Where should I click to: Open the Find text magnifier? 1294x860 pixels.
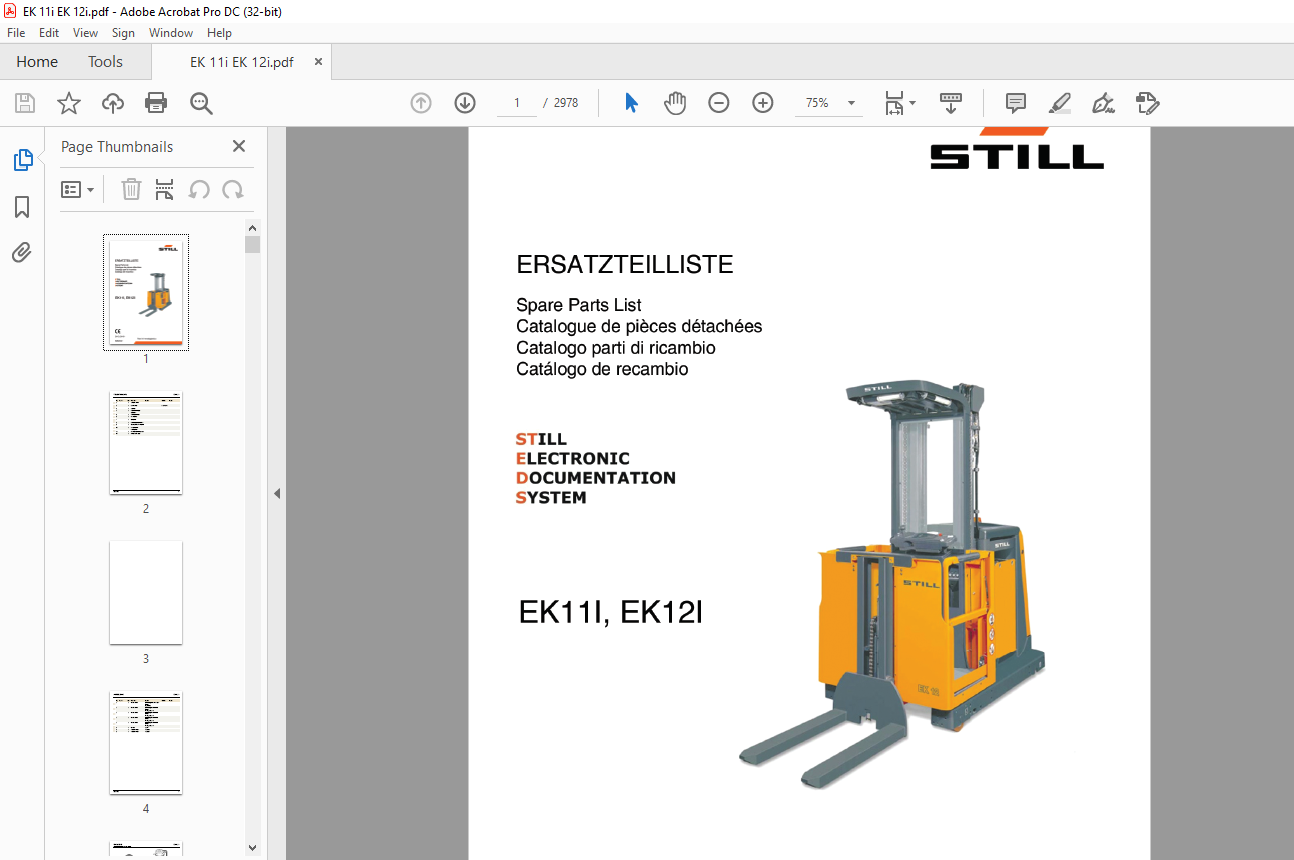pyautogui.click(x=201, y=103)
